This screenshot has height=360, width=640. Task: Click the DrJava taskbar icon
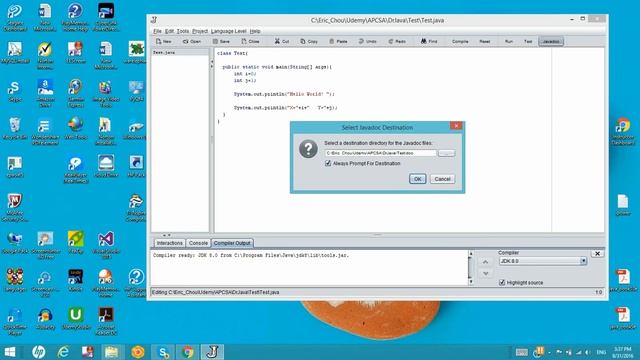(212, 352)
